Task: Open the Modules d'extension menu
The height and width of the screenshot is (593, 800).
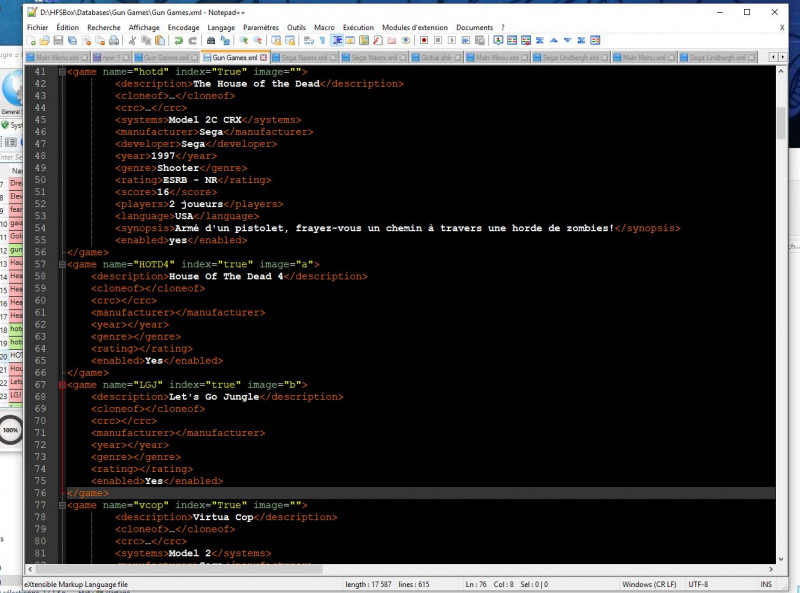Action: click(x=415, y=28)
